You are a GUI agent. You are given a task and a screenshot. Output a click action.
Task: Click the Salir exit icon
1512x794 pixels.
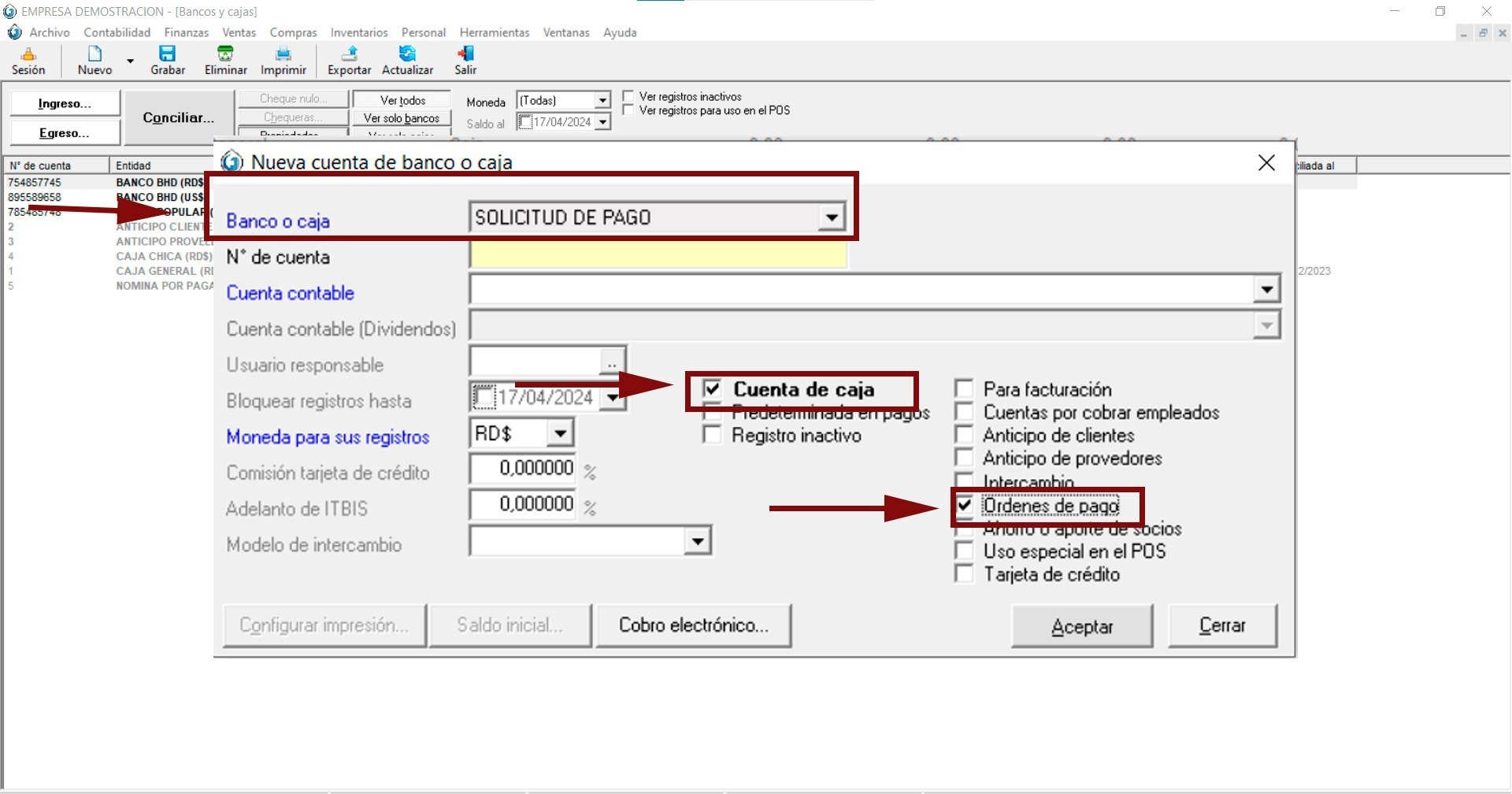click(x=465, y=54)
